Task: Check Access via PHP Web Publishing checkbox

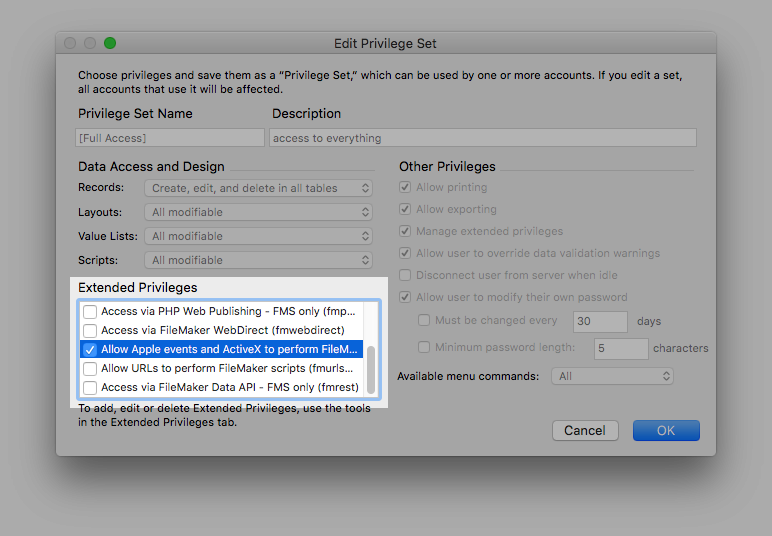Action: [x=90, y=312]
